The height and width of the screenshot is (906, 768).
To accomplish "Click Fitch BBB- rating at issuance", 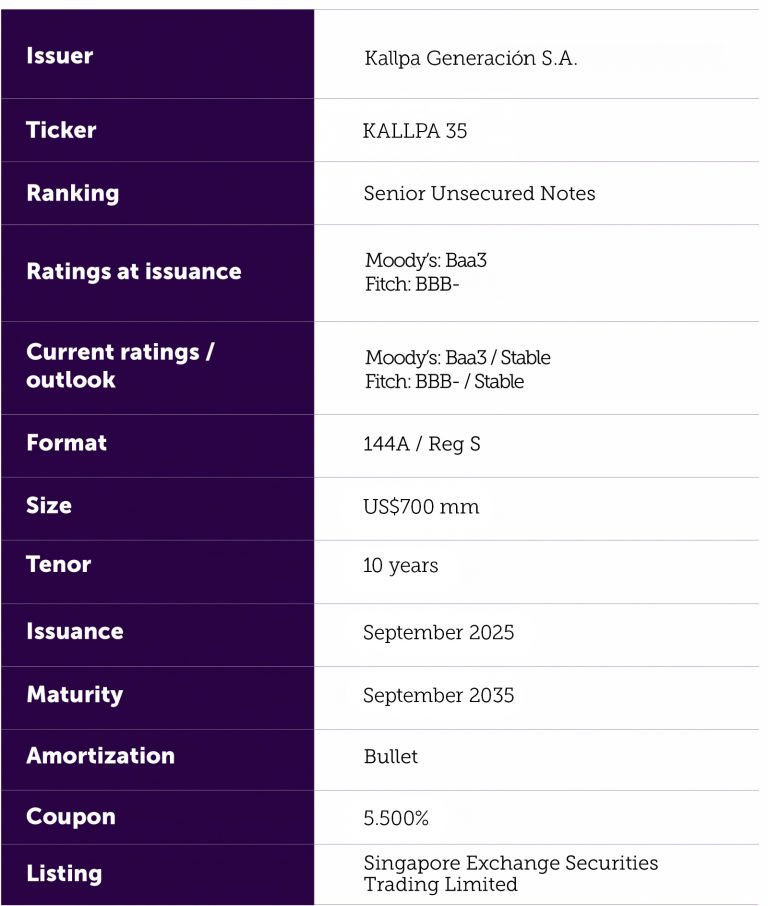I will point(416,284).
